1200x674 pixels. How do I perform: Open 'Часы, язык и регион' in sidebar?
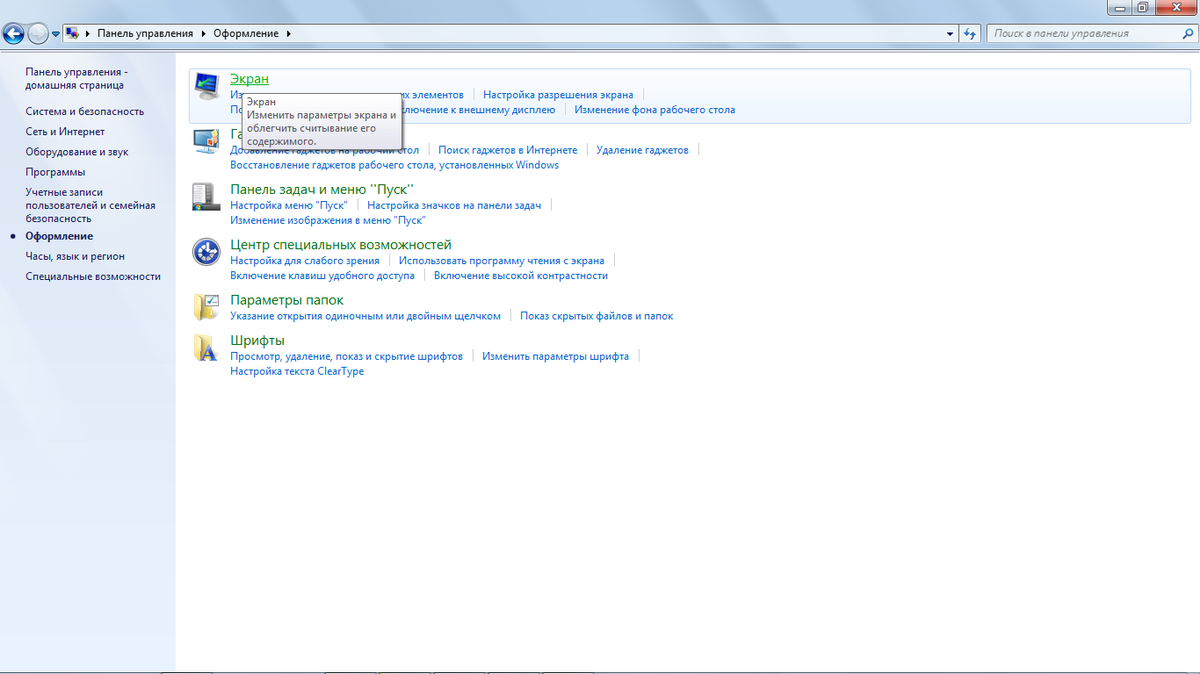point(75,256)
